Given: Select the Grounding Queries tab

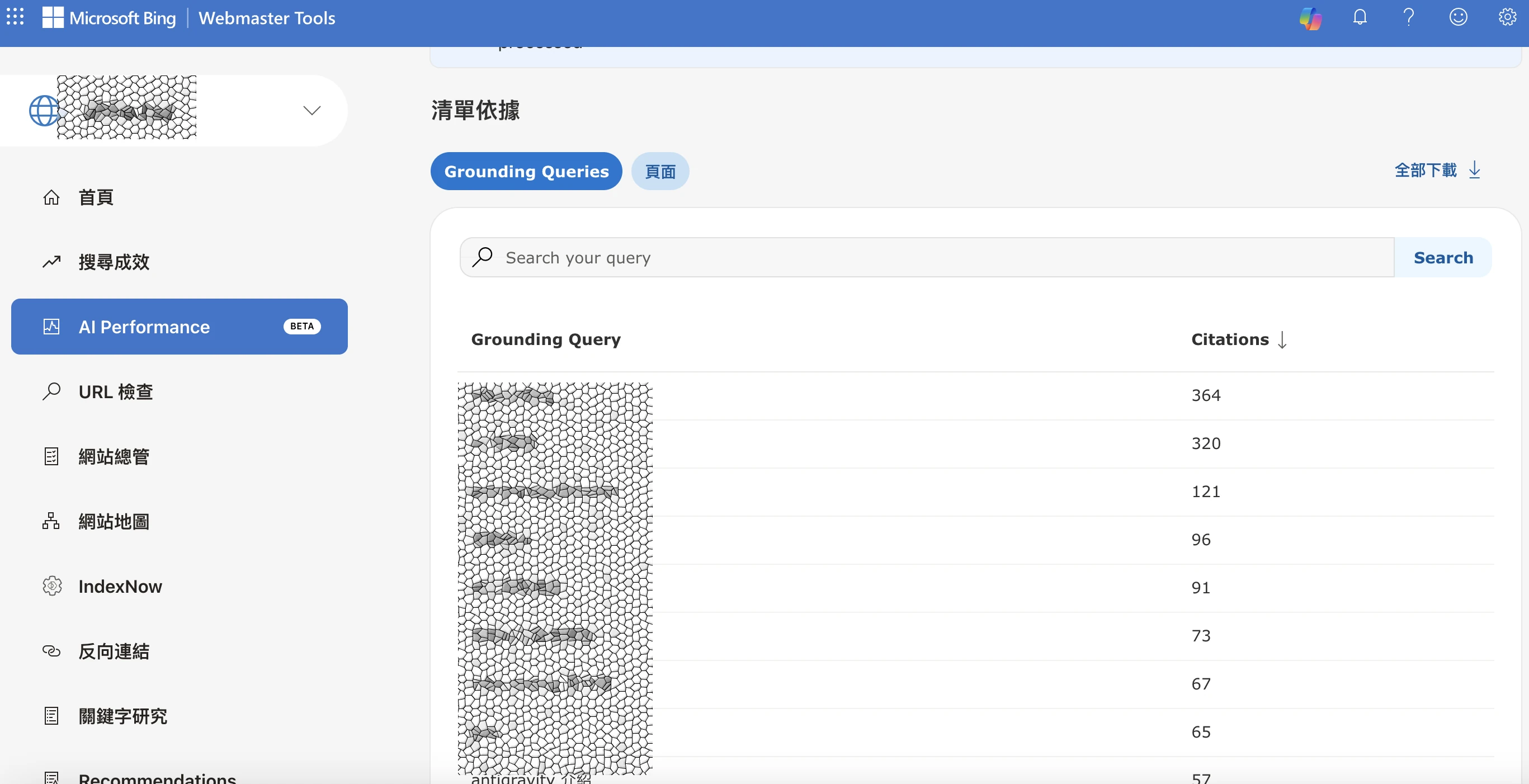Looking at the screenshot, I should 526,171.
